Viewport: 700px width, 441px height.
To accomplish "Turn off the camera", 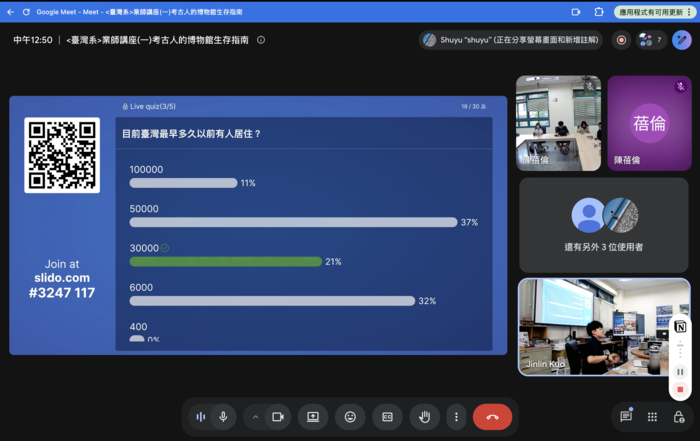I will 278,417.
